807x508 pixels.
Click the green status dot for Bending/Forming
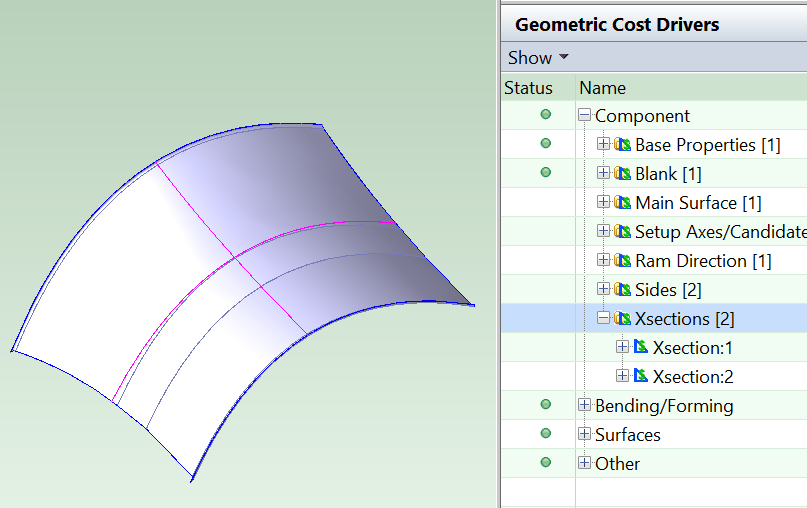coord(545,405)
